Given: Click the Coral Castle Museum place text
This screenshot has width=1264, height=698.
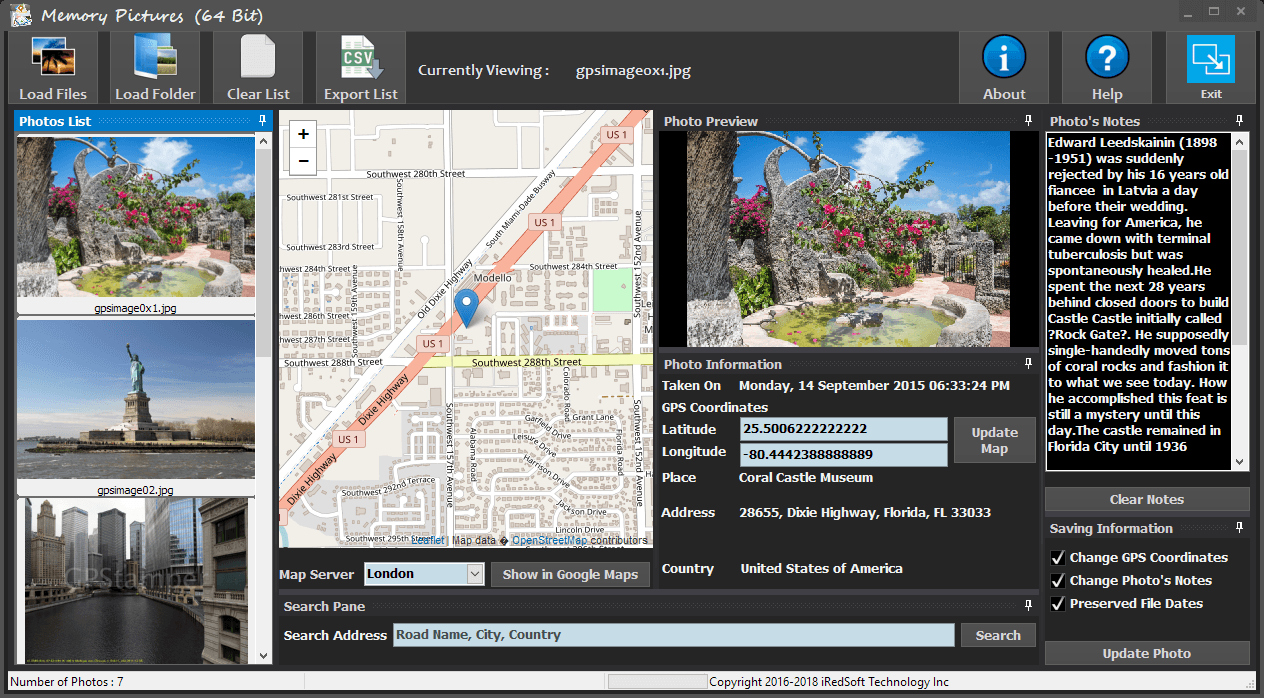Looking at the screenshot, I should click(806, 477).
